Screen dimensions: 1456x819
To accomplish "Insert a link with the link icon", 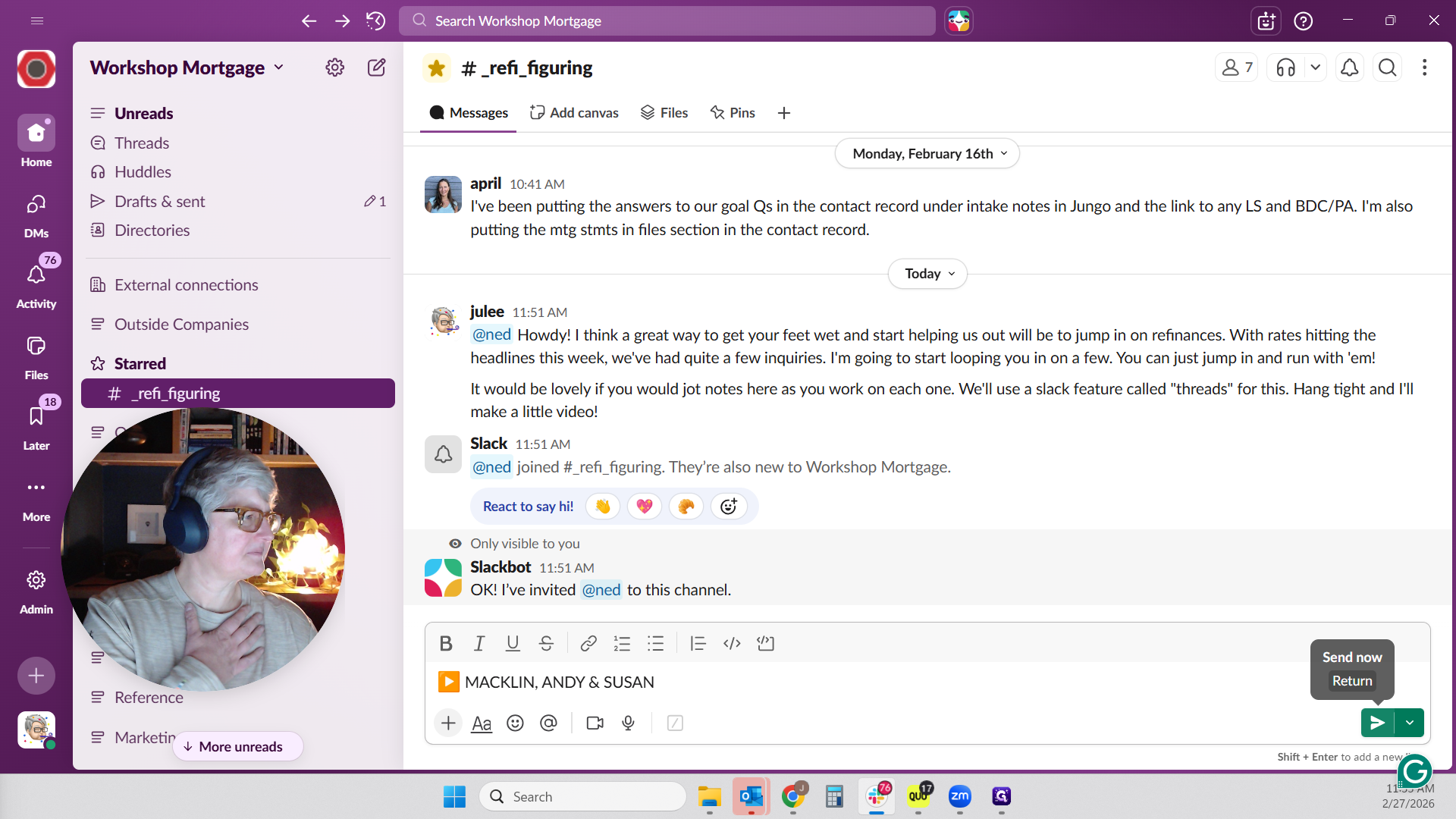I will (588, 644).
